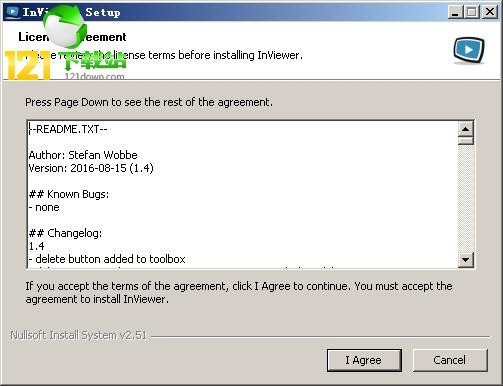This screenshot has height=386, width=503.
Task: Click the empty scrollbar track below the thumb
Action: pos(466,198)
